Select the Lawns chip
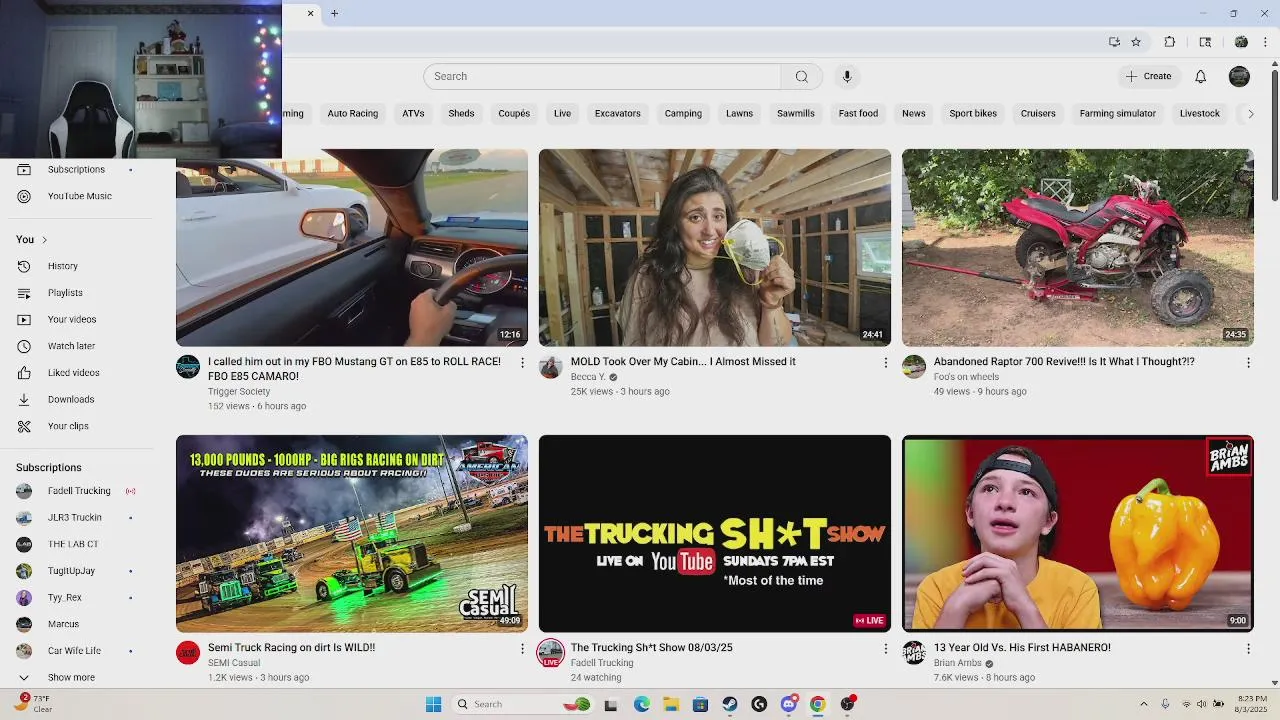Viewport: 1280px width, 720px height. click(x=739, y=113)
